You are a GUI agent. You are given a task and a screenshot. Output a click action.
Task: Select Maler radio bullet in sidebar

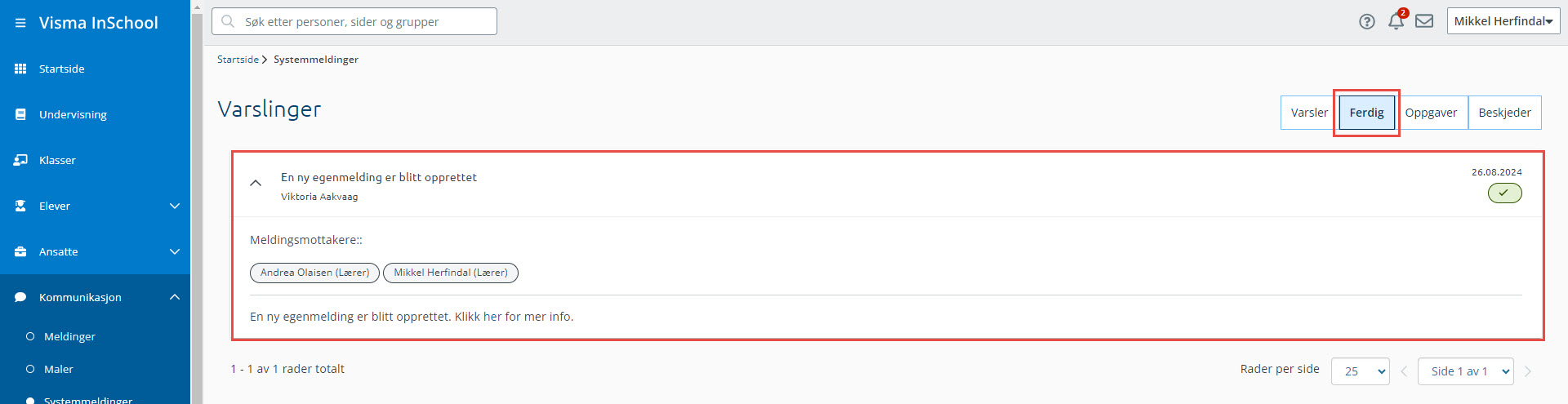click(x=30, y=369)
